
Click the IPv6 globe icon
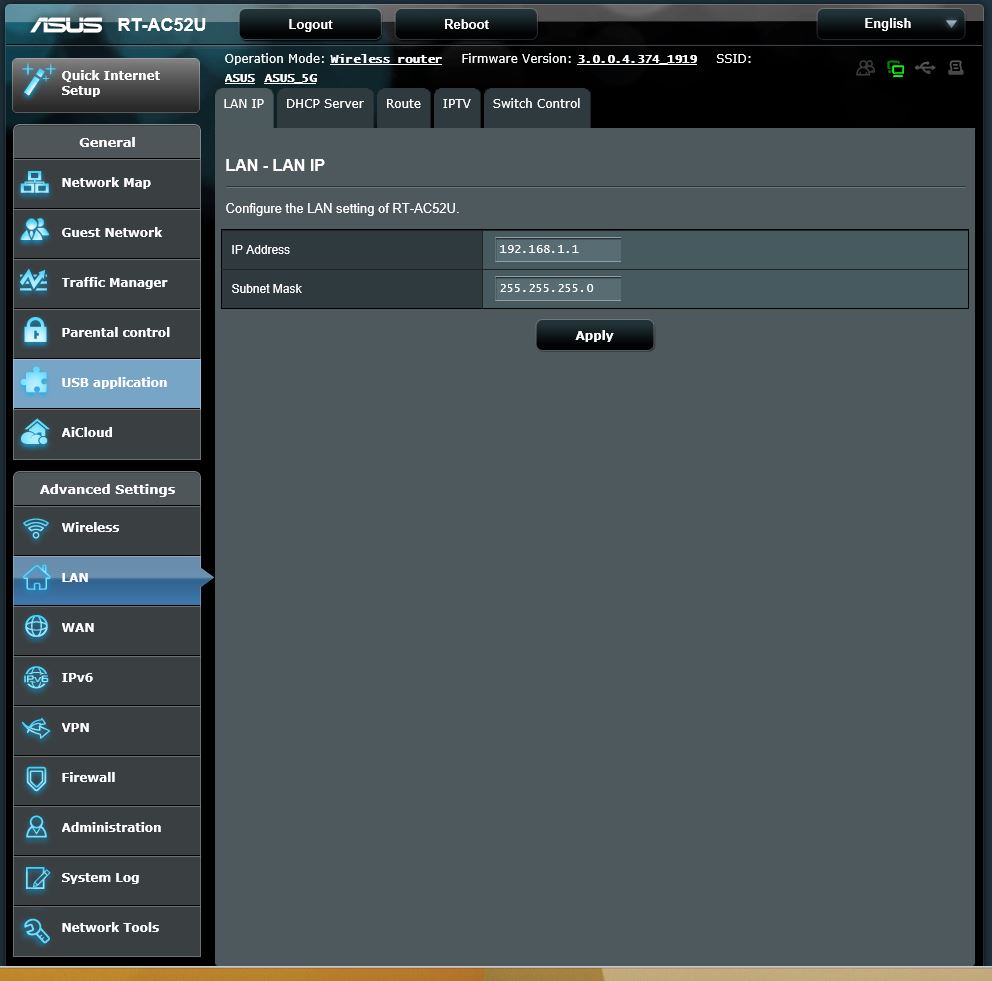pos(36,677)
